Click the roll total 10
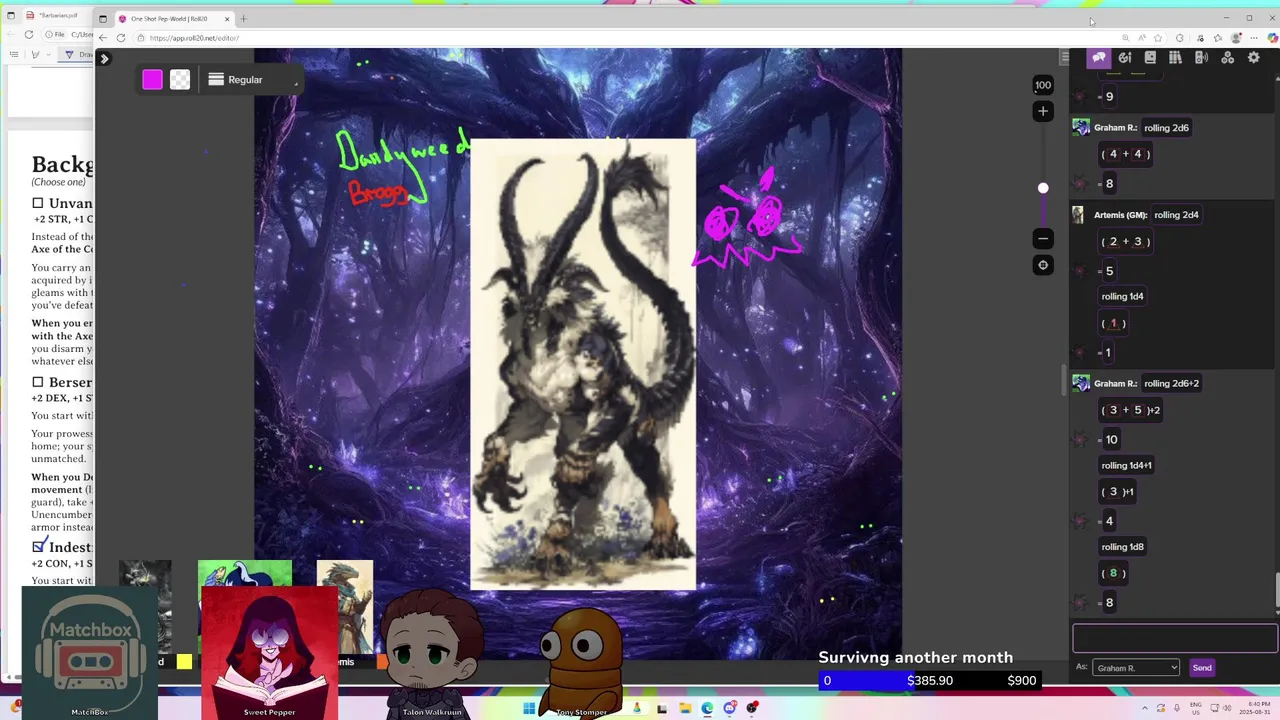This screenshot has width=1280, height=720. [1111, 439]
